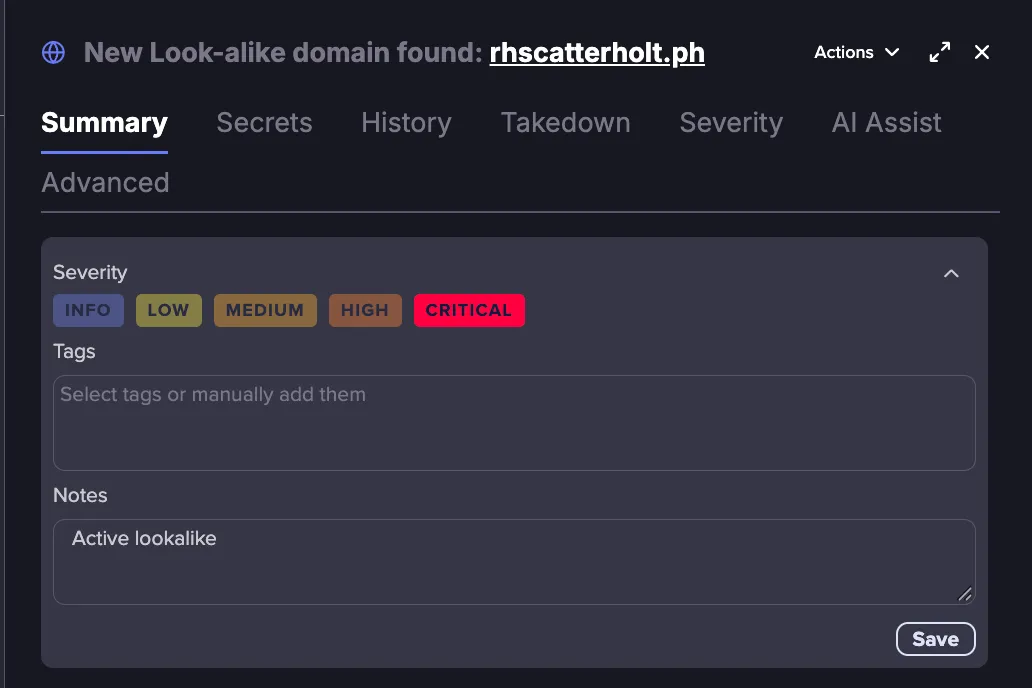The width and height of the screenshot is (1032, 688).
Task: Set severity to LOW
Action: point(168,310)
